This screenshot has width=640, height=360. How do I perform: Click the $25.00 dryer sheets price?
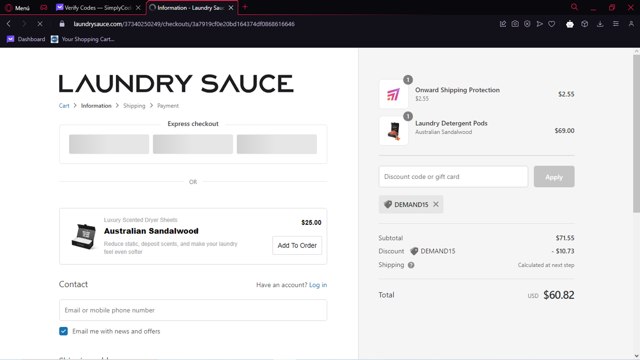point(311,222)
